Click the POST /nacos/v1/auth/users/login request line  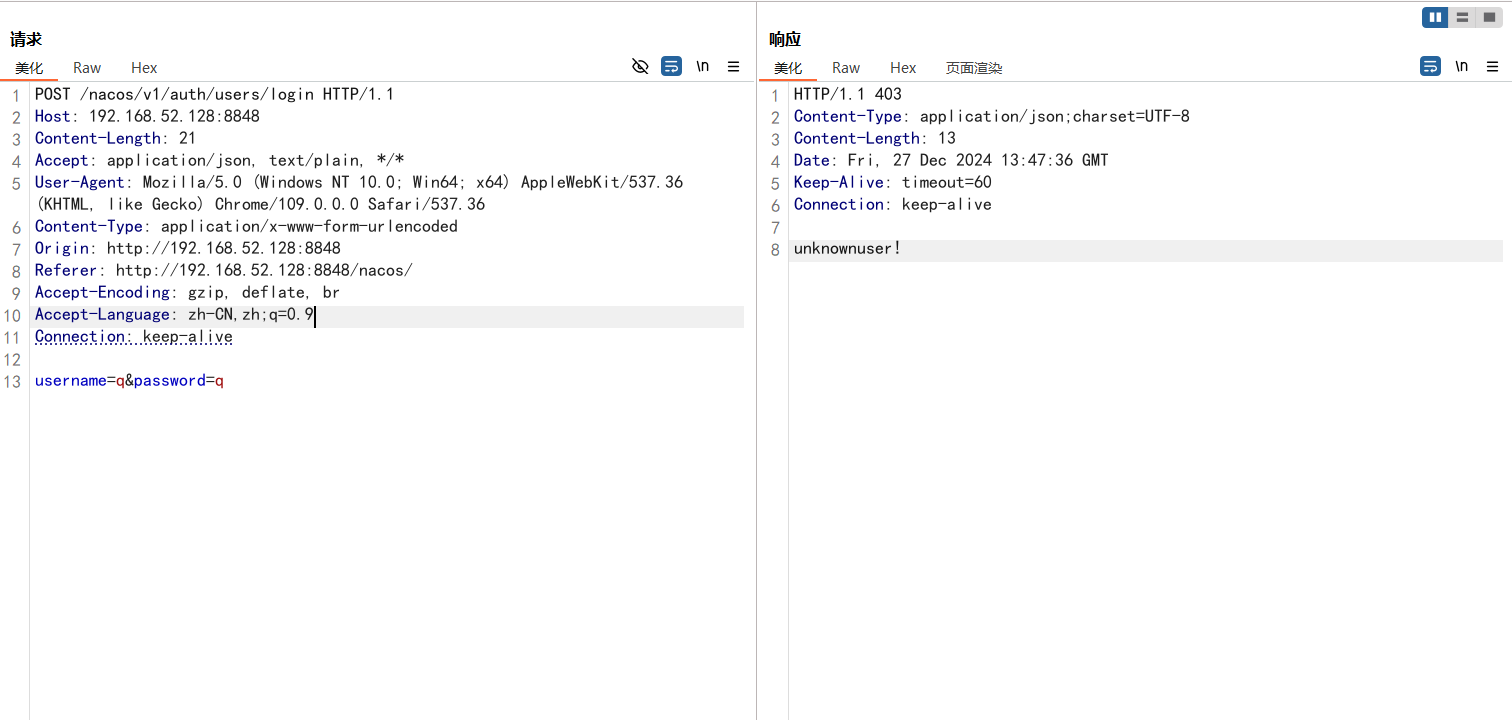click(214, 94)
